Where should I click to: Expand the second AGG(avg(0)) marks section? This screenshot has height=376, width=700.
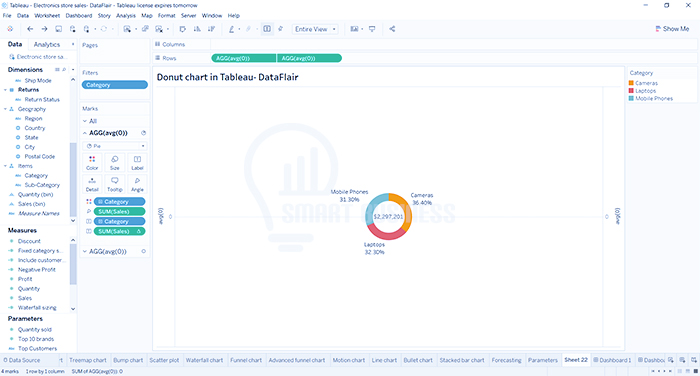click(85, 251)
